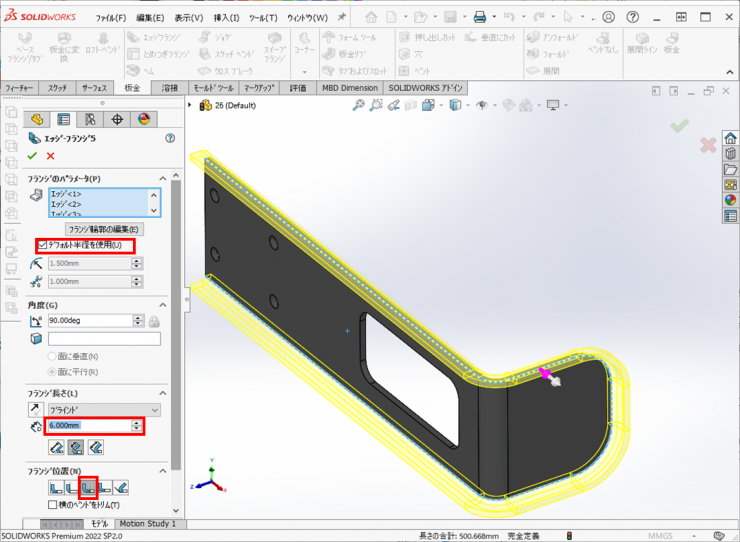Collapse the フランジ位置 section

(x=163, y=471)
